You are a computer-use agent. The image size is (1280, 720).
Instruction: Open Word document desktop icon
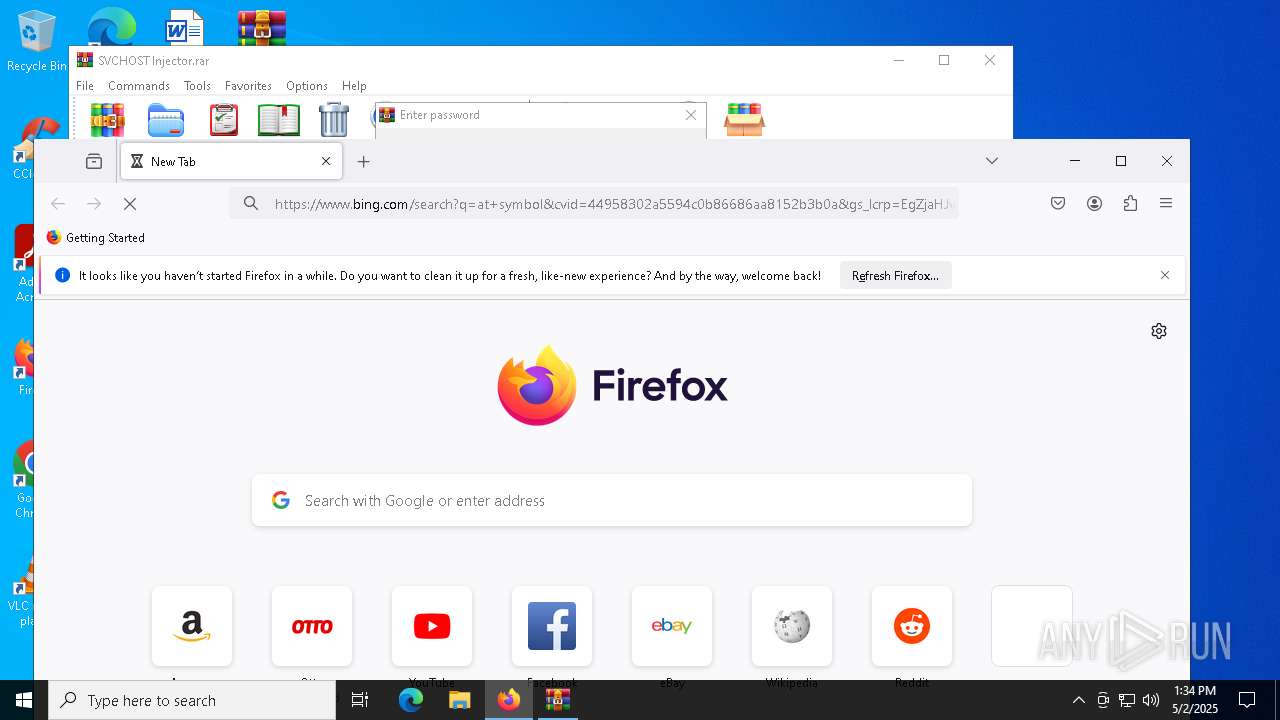[185, 28]
